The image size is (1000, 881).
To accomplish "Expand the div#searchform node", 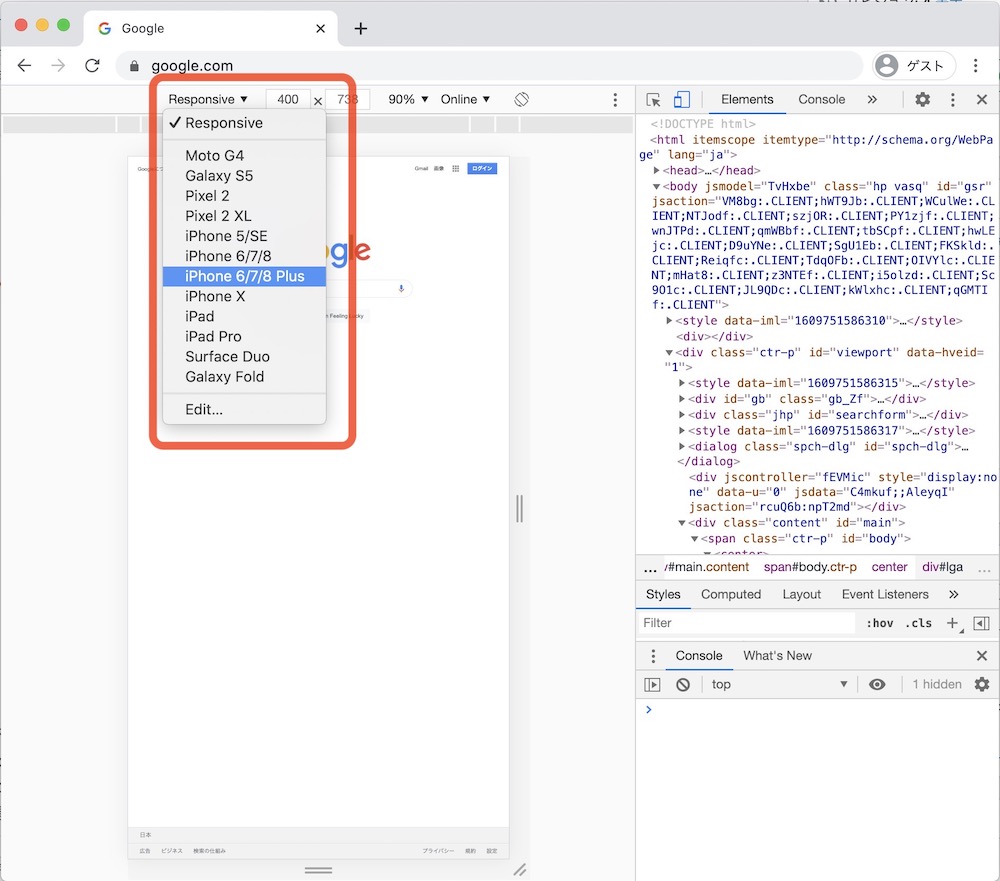I will [682, 415].
